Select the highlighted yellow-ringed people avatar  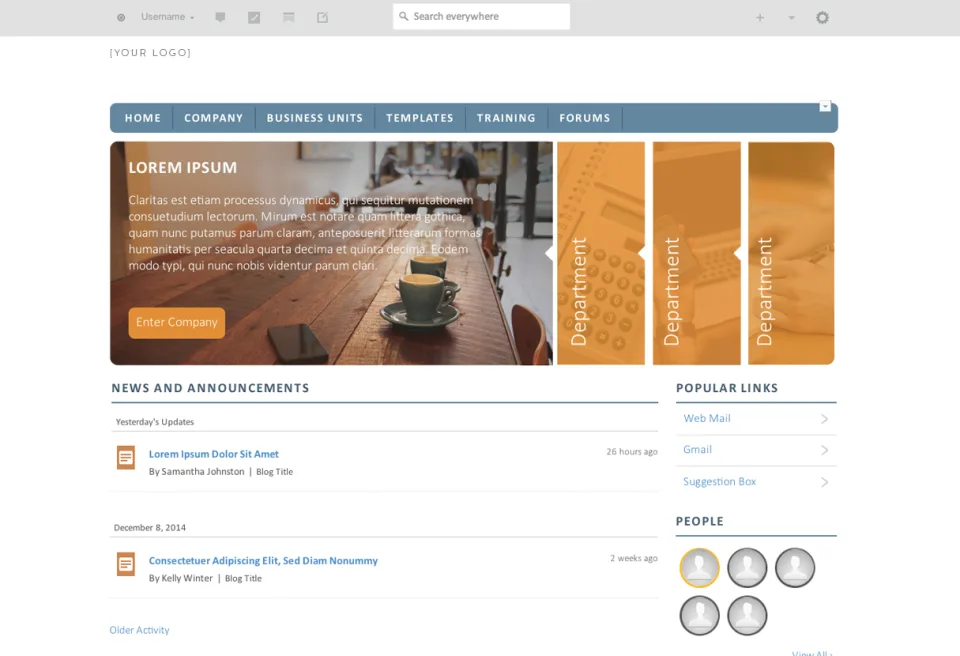tap(699, 568)
